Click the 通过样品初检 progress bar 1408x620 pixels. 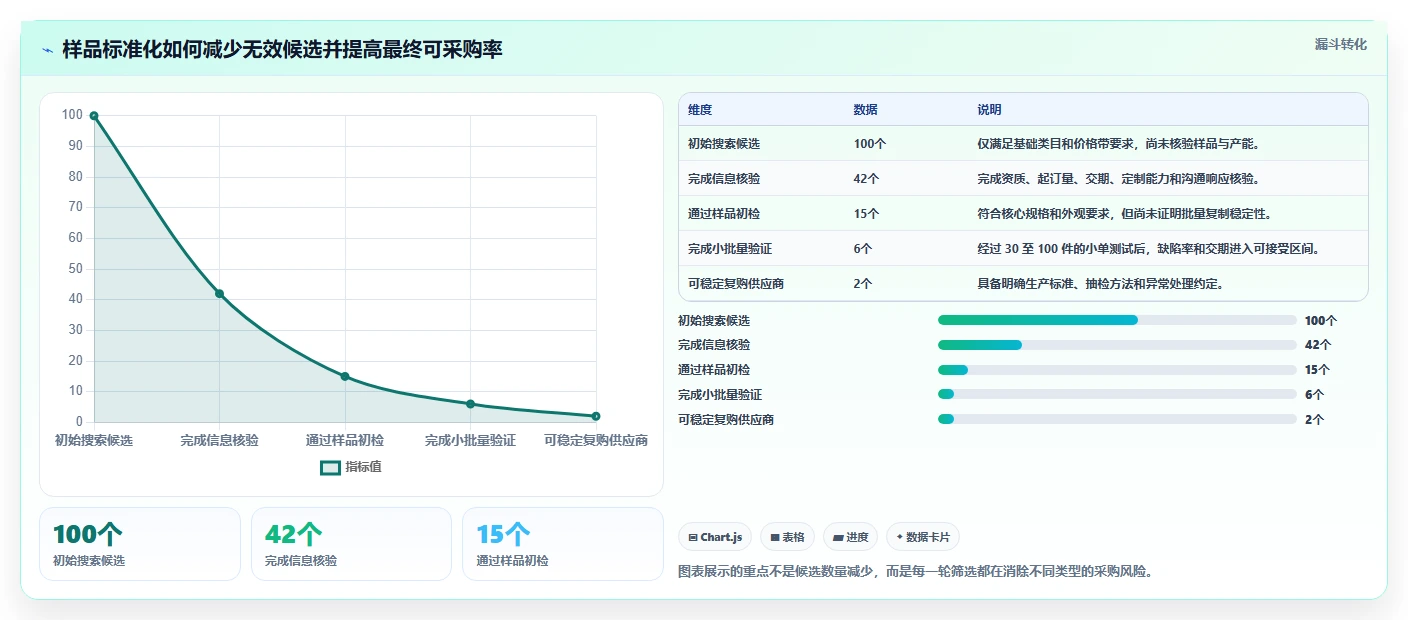tap(1117, 370)
